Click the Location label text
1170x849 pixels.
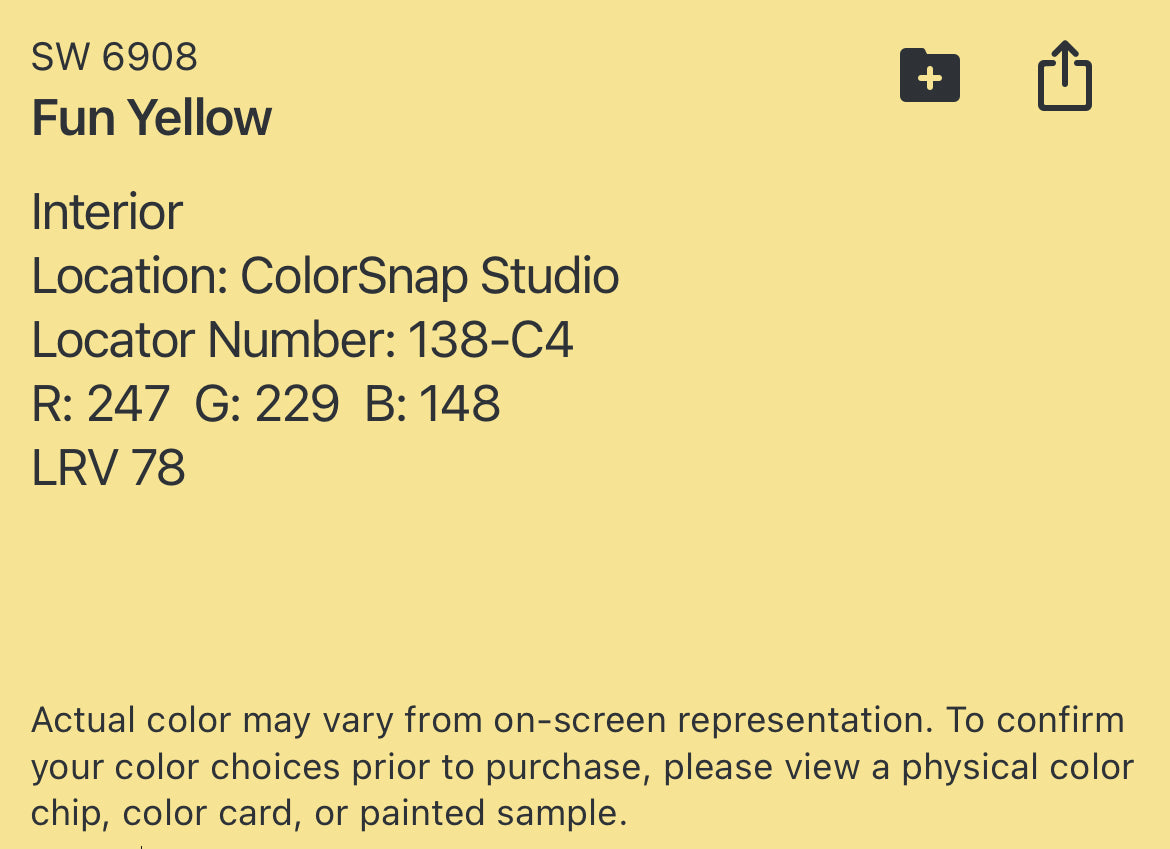(130, 276)
